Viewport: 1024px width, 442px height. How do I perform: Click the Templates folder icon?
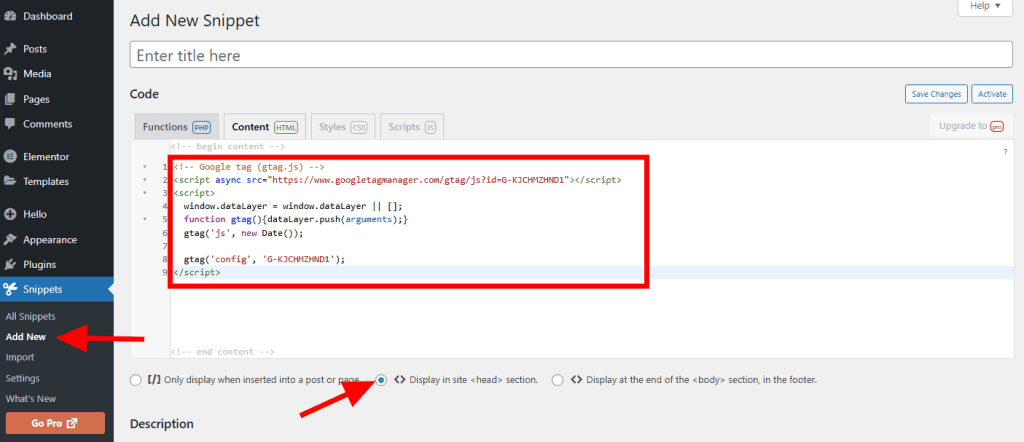click(10, 182)
